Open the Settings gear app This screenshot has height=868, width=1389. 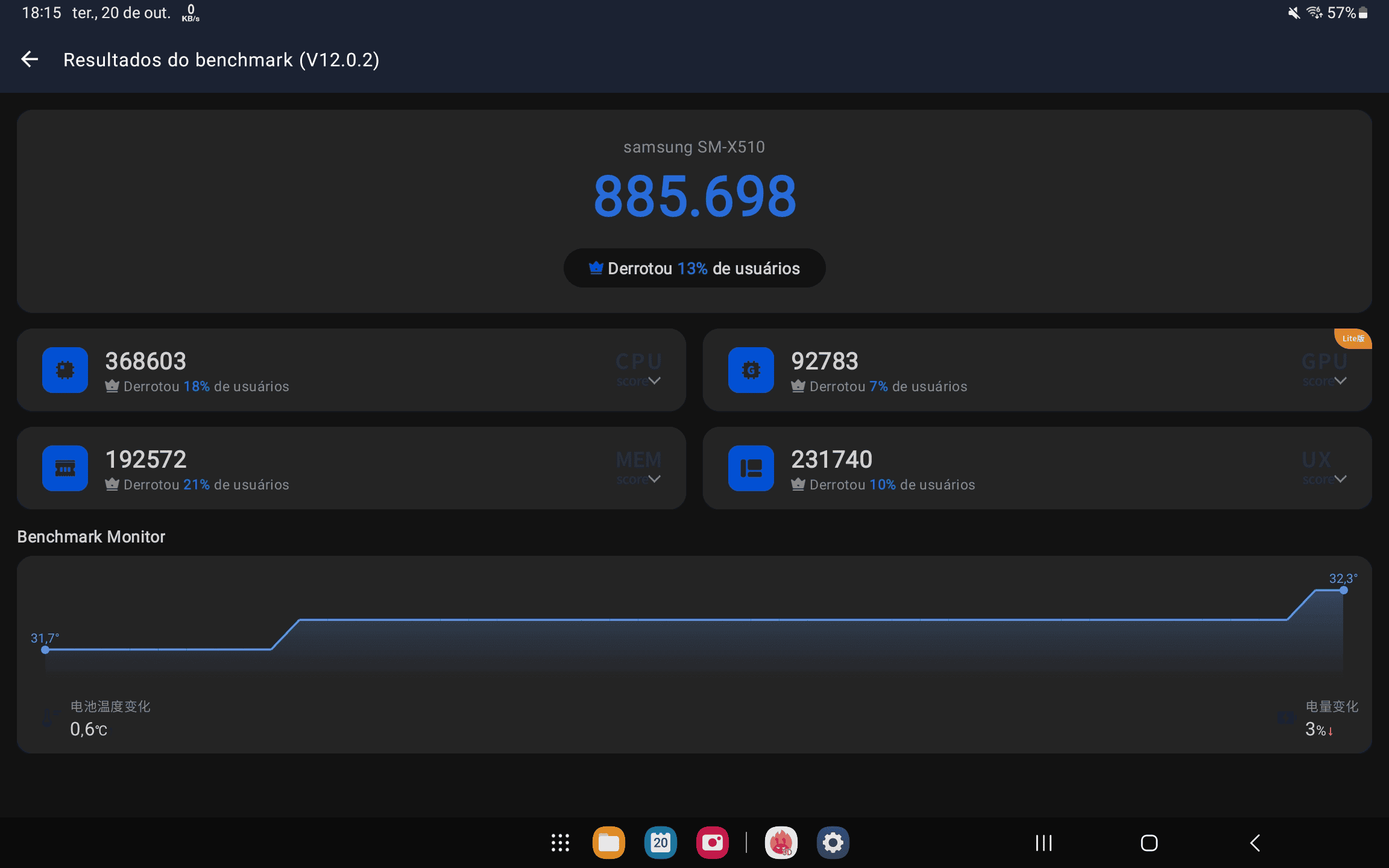833,843
